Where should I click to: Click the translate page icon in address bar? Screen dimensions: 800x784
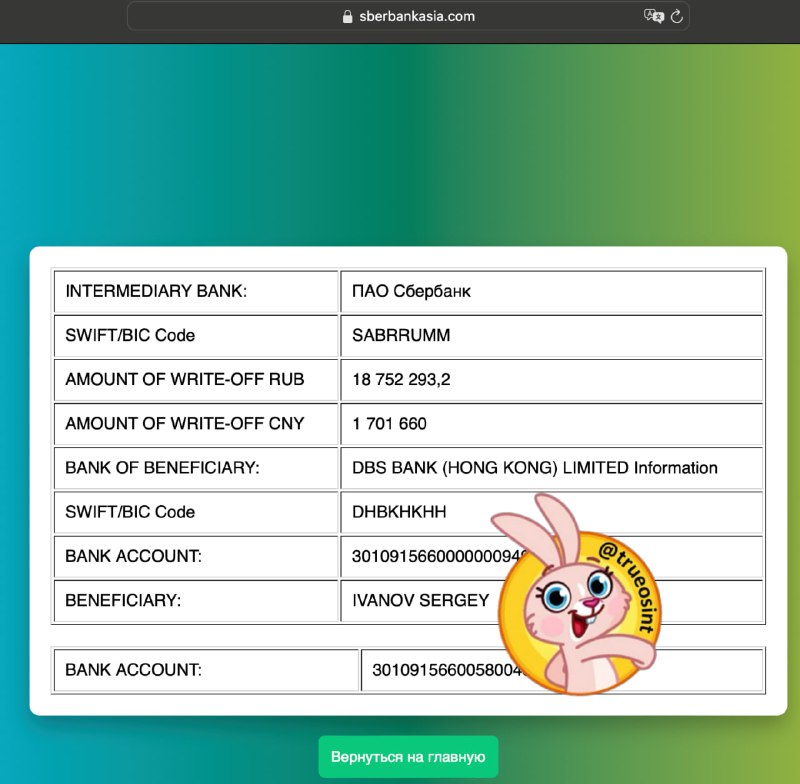(x=654, y=16)
